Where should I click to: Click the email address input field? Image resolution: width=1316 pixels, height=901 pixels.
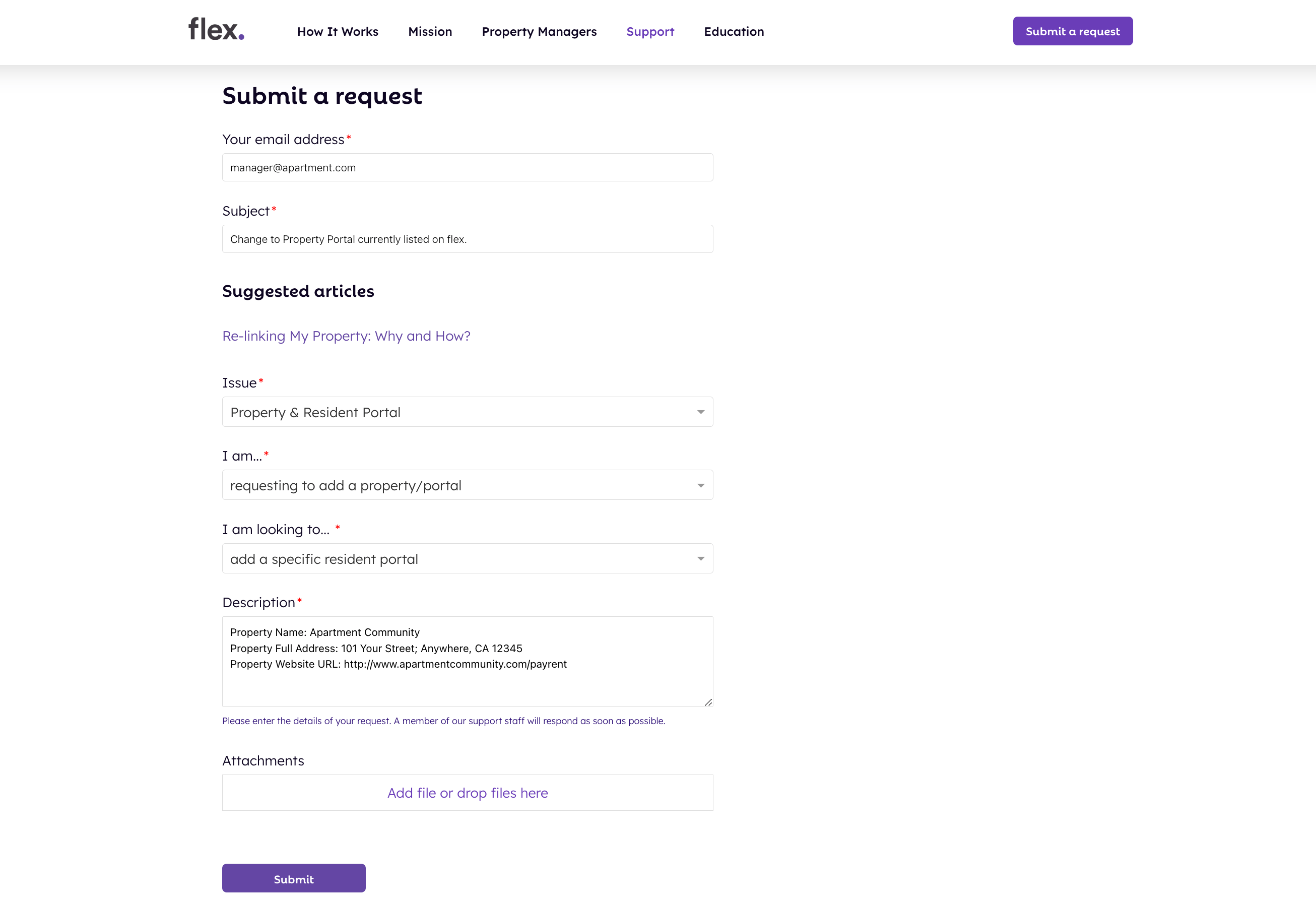(467, 167)
